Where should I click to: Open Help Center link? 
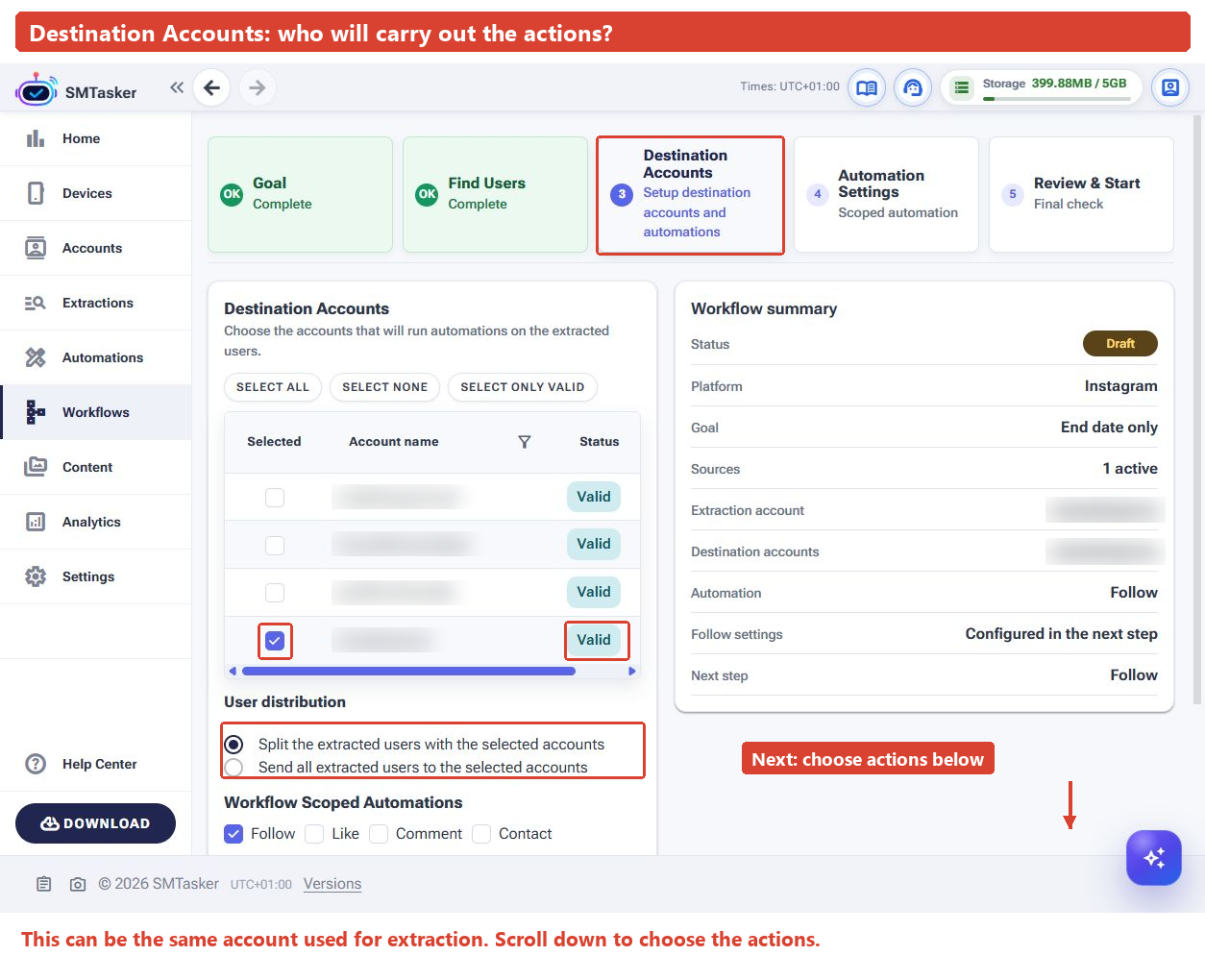(x=96, y=764)
